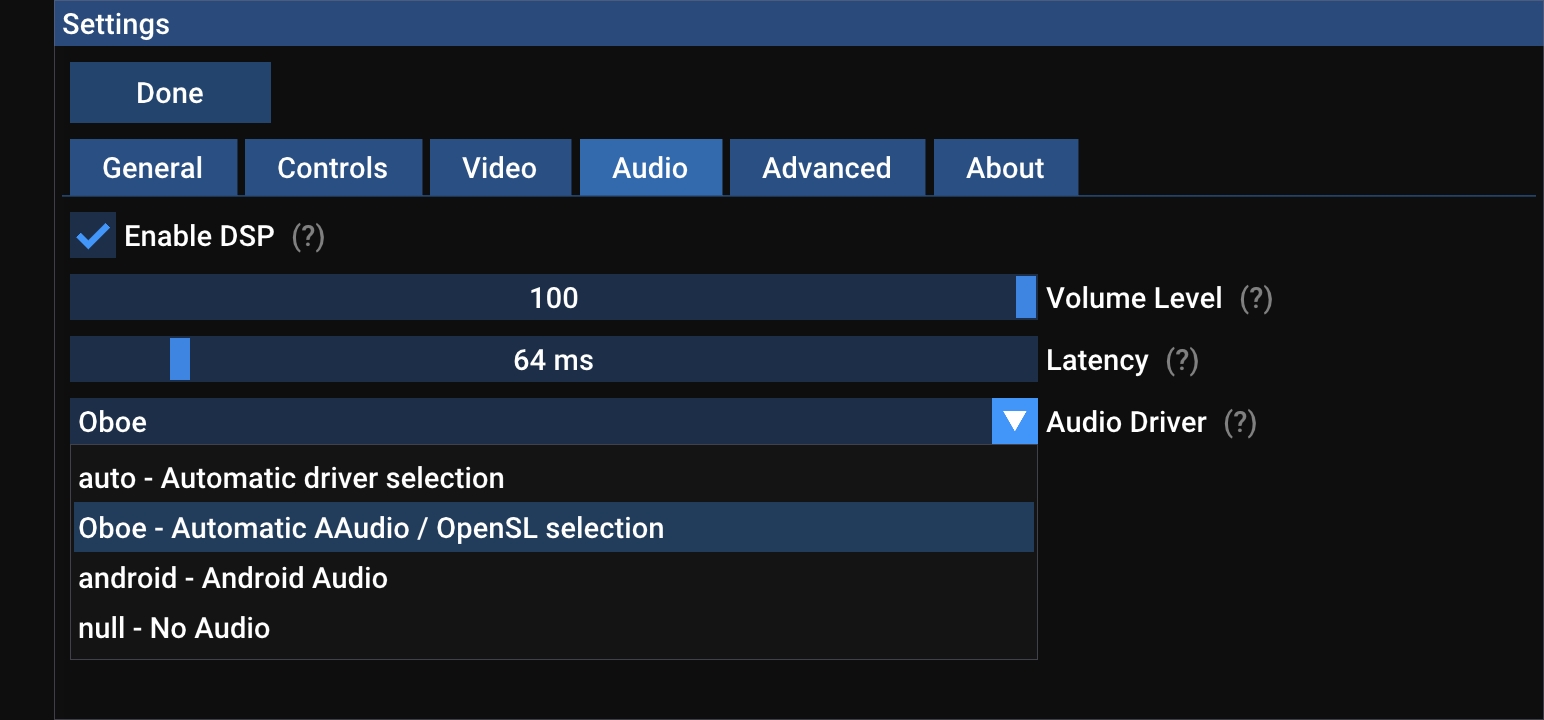The image size is (1544, 720).
Task: Click the Settings window title
Action: click(x=116, y=24)
